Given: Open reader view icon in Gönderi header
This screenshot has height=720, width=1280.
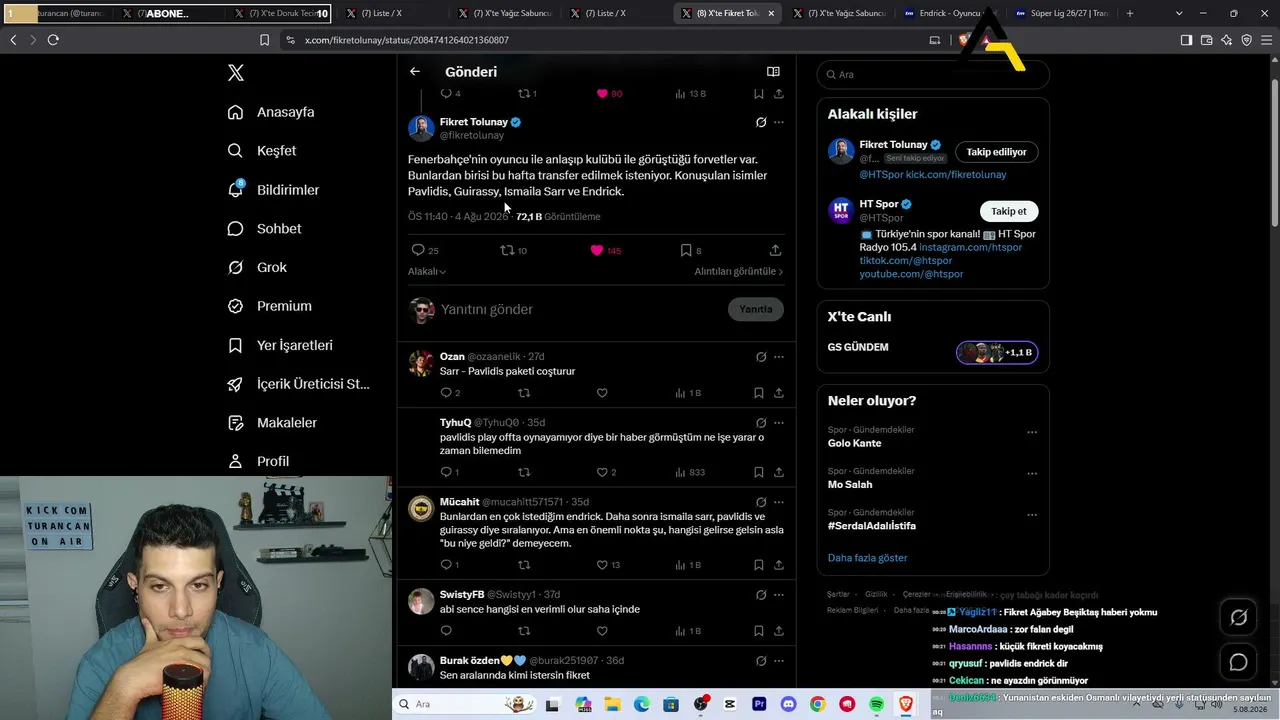Looking at the screenshot, I should 773,72.
